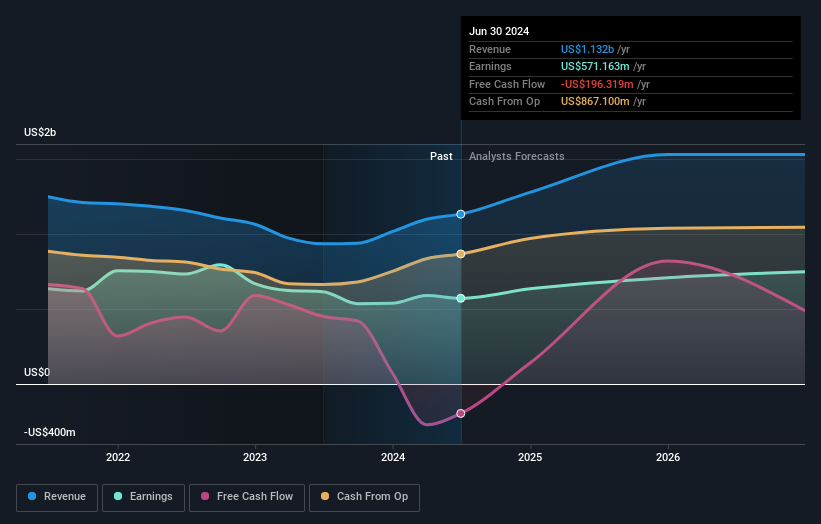Click the 2026 x-axis label

tap(668, 458)
